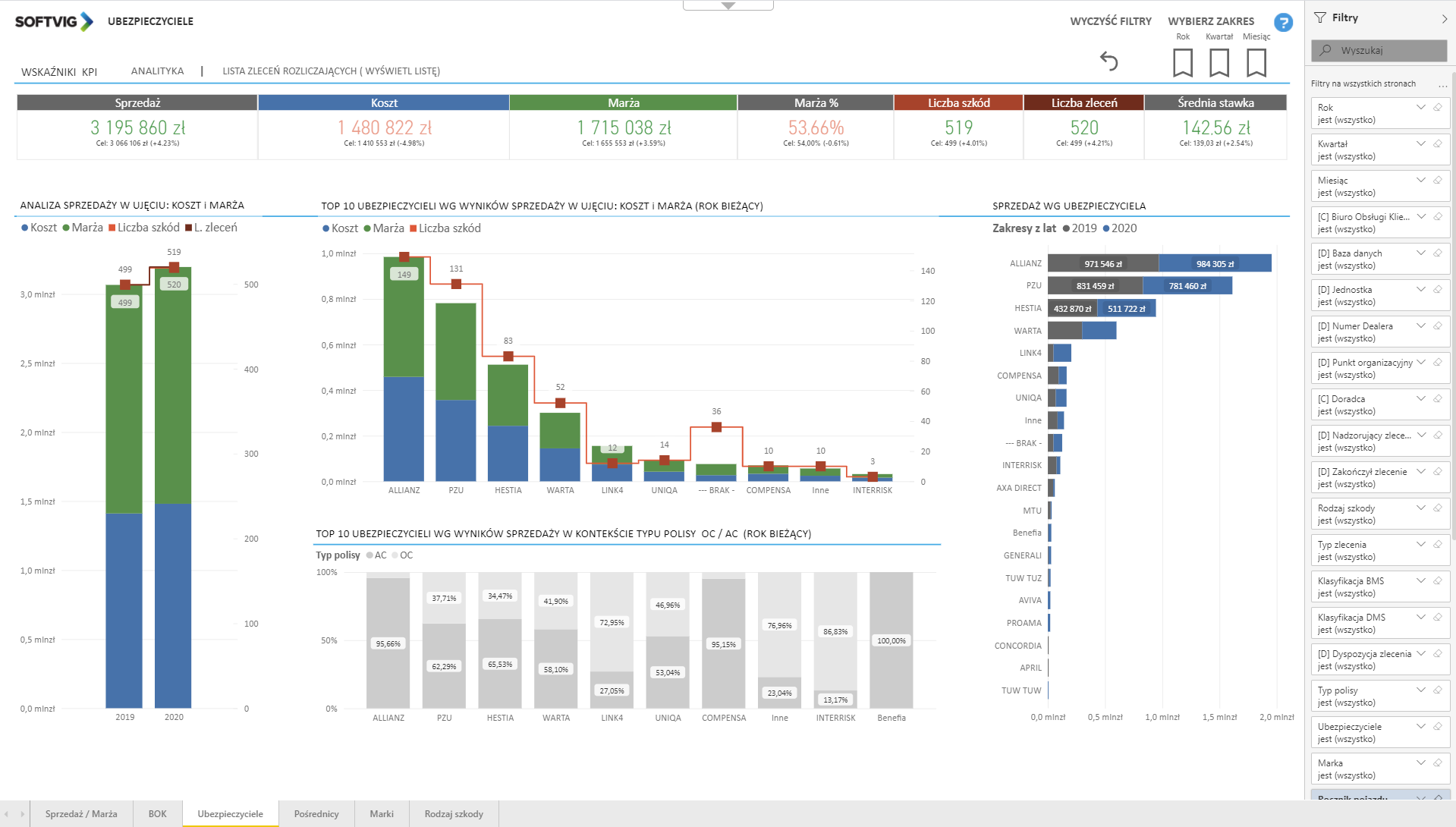
Task: Select the Miesiąc bookmark icon
Action: (1256, 62)
